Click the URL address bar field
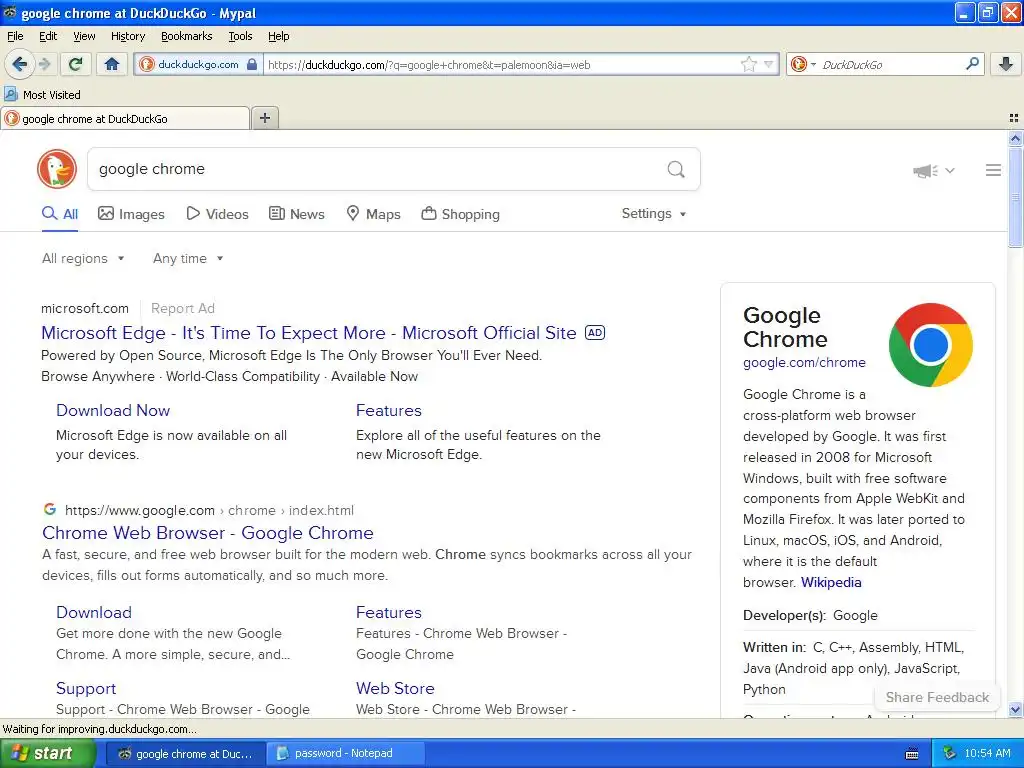This screenshot has height=768, width=1024. tap(502, 64)
